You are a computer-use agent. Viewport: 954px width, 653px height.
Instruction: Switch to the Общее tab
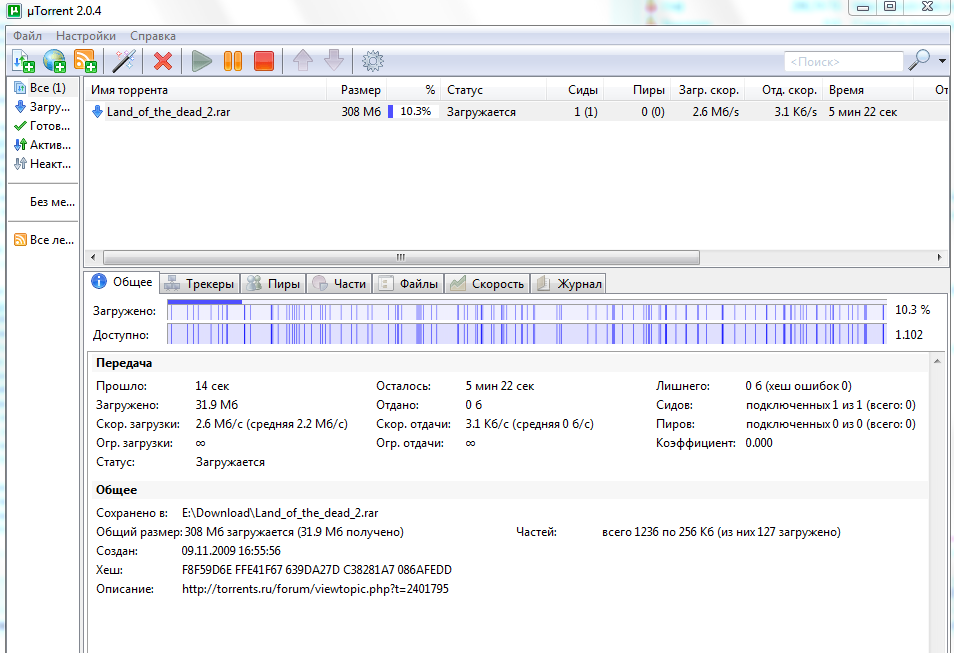pos(122,282)
